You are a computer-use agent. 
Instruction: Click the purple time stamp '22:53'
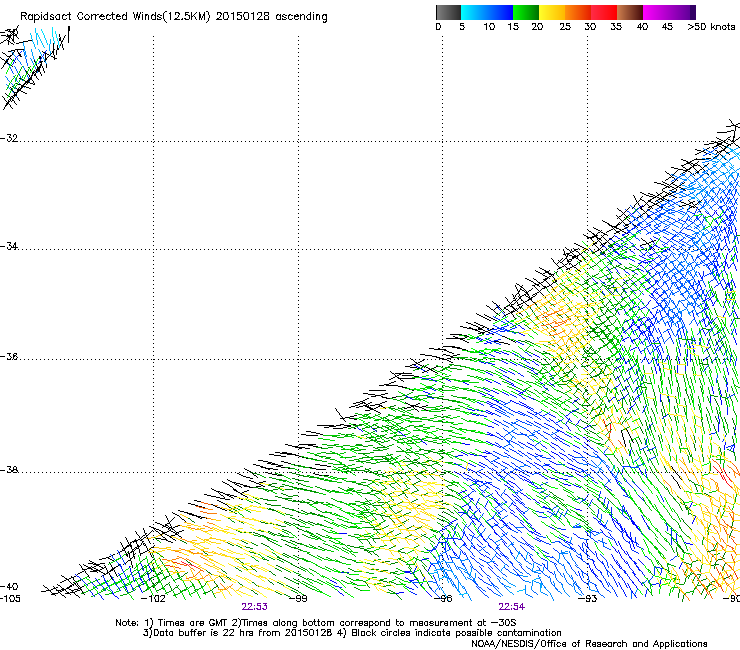click(x=254, y=607)
